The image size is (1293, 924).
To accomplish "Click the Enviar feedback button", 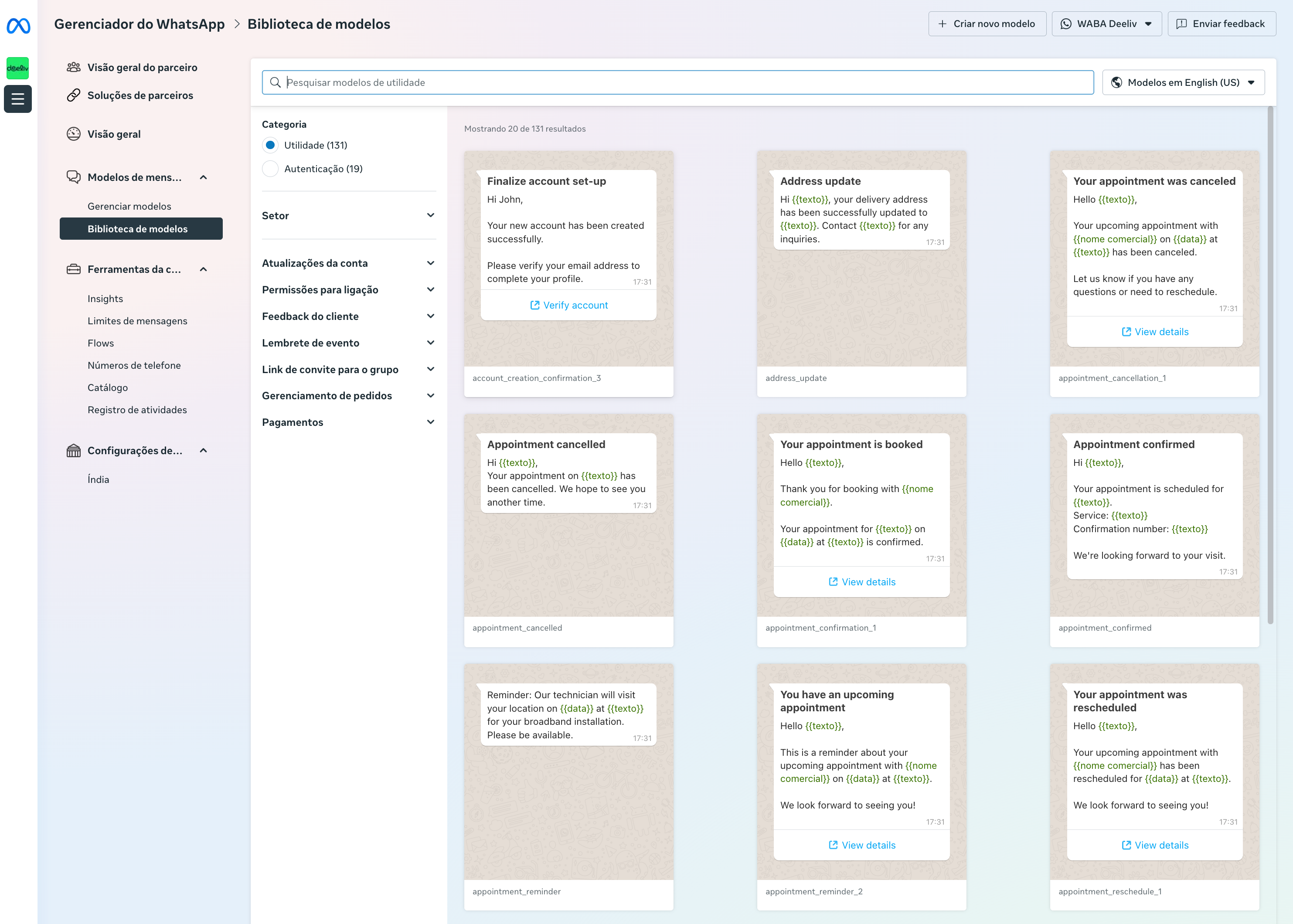I will [x=1222, y=24].
